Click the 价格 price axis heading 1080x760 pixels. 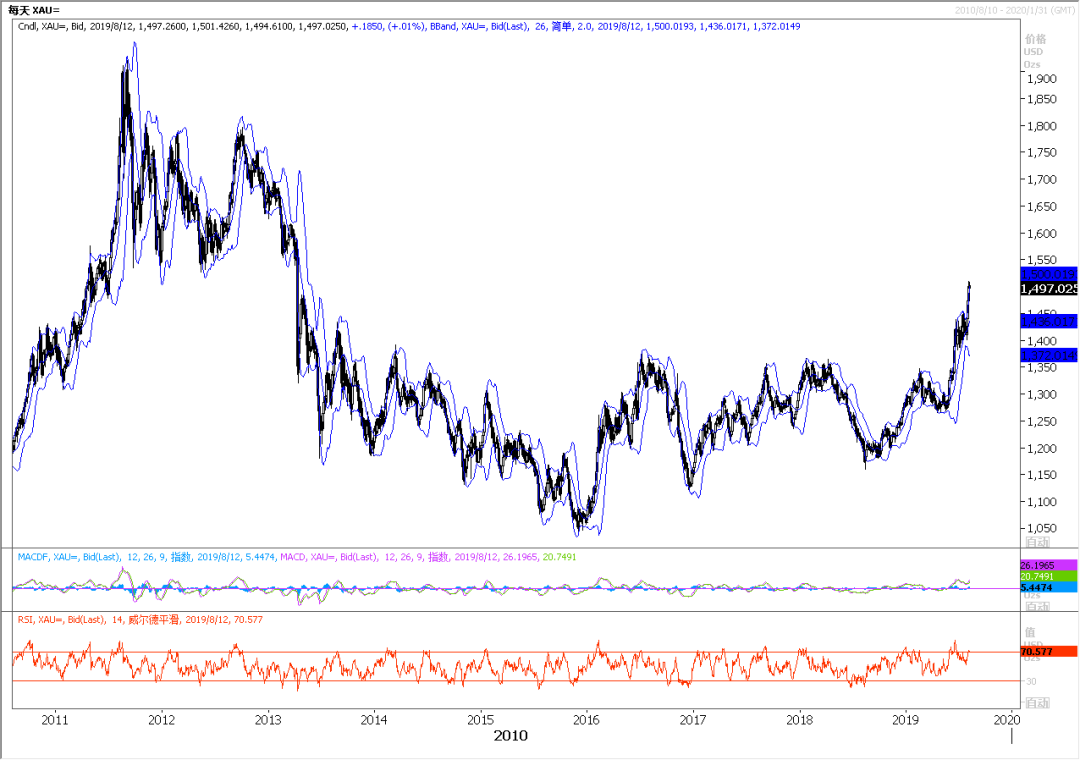(1035, 39)
